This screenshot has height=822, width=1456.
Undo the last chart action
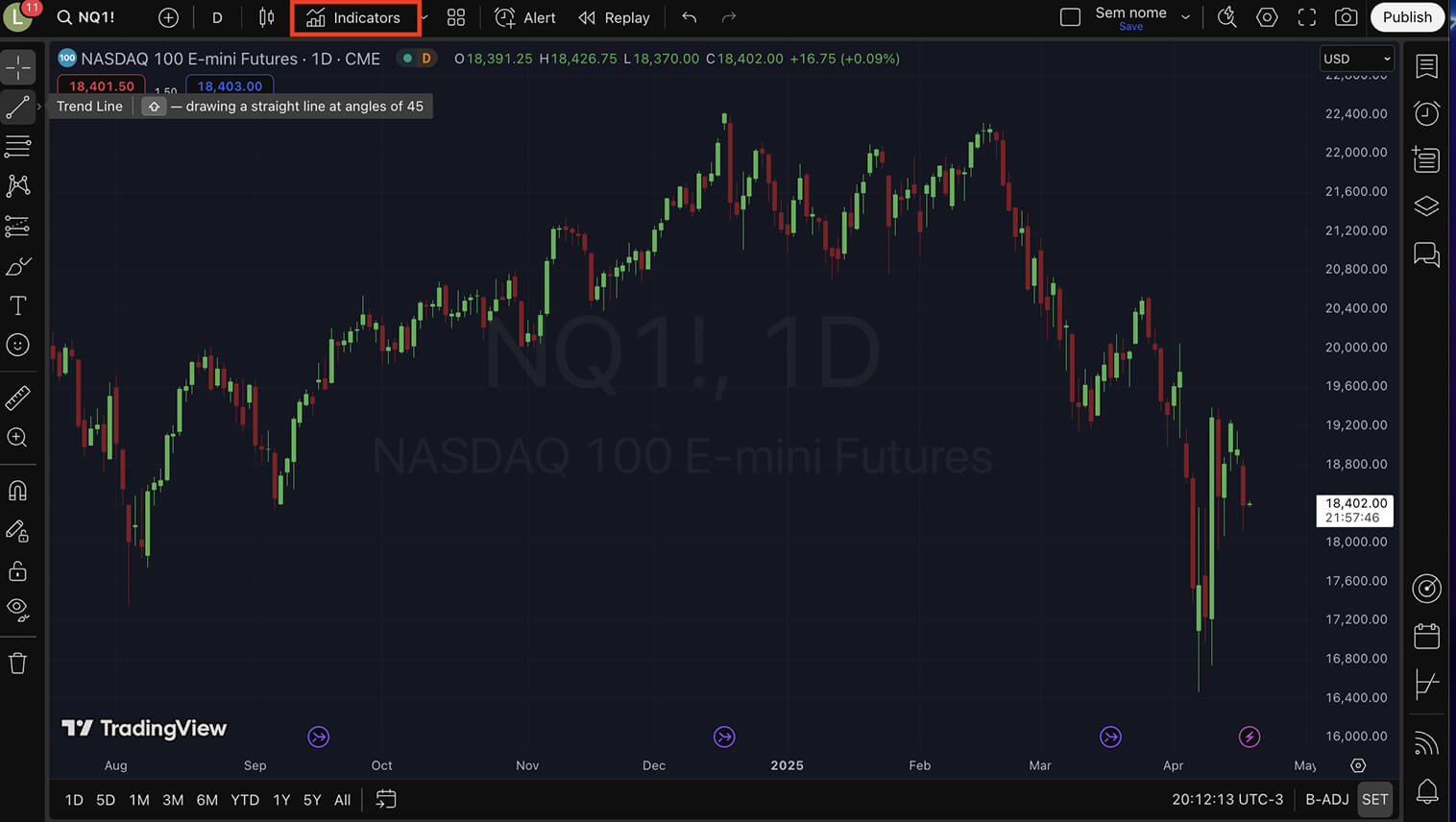pos(689,17)
